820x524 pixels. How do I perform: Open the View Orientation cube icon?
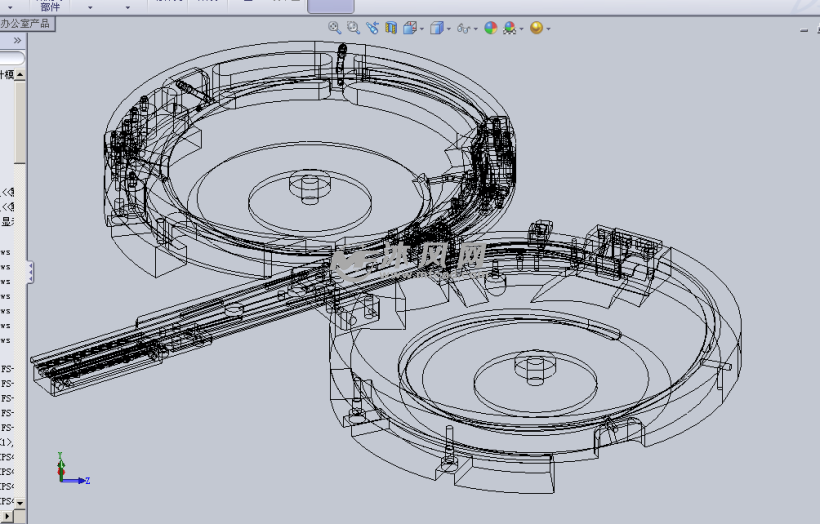tap(409, 28)
